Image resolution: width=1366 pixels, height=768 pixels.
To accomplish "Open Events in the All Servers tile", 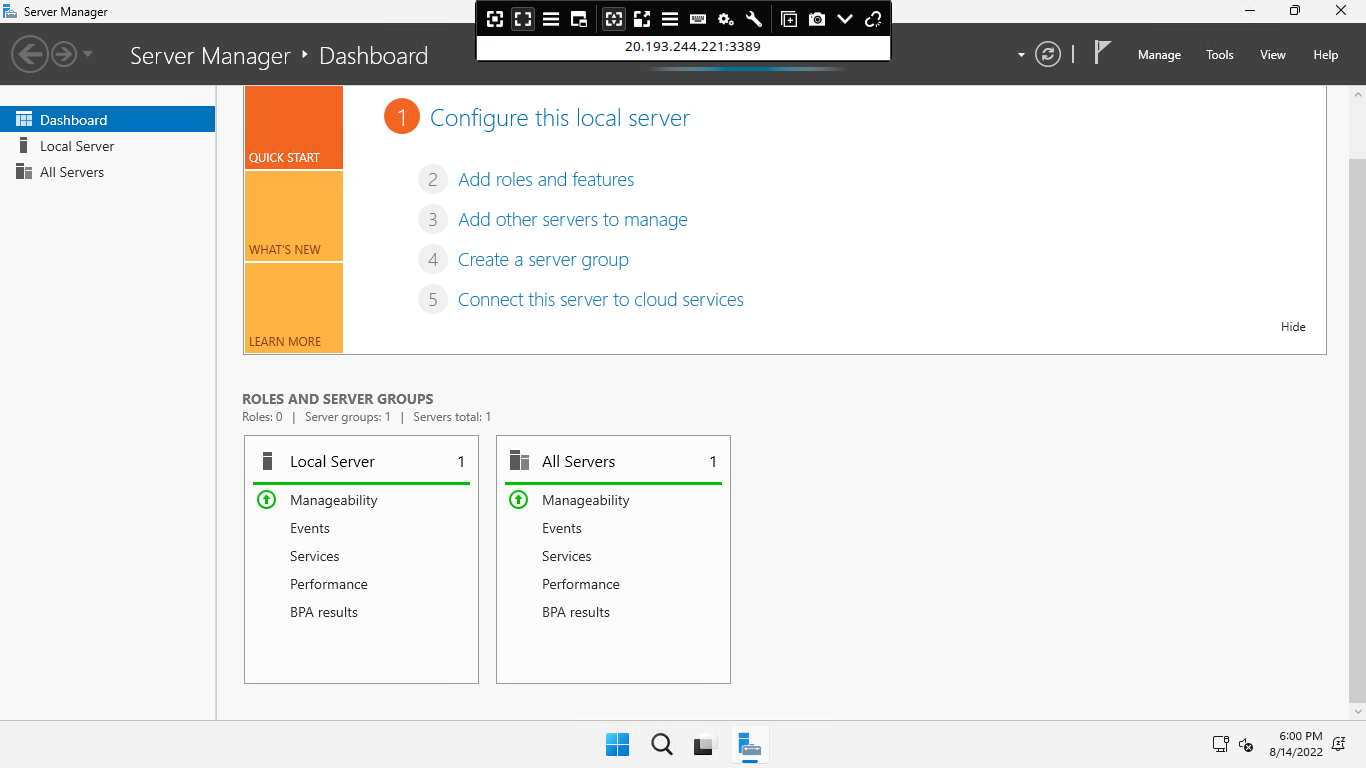I will coord(562,528).
